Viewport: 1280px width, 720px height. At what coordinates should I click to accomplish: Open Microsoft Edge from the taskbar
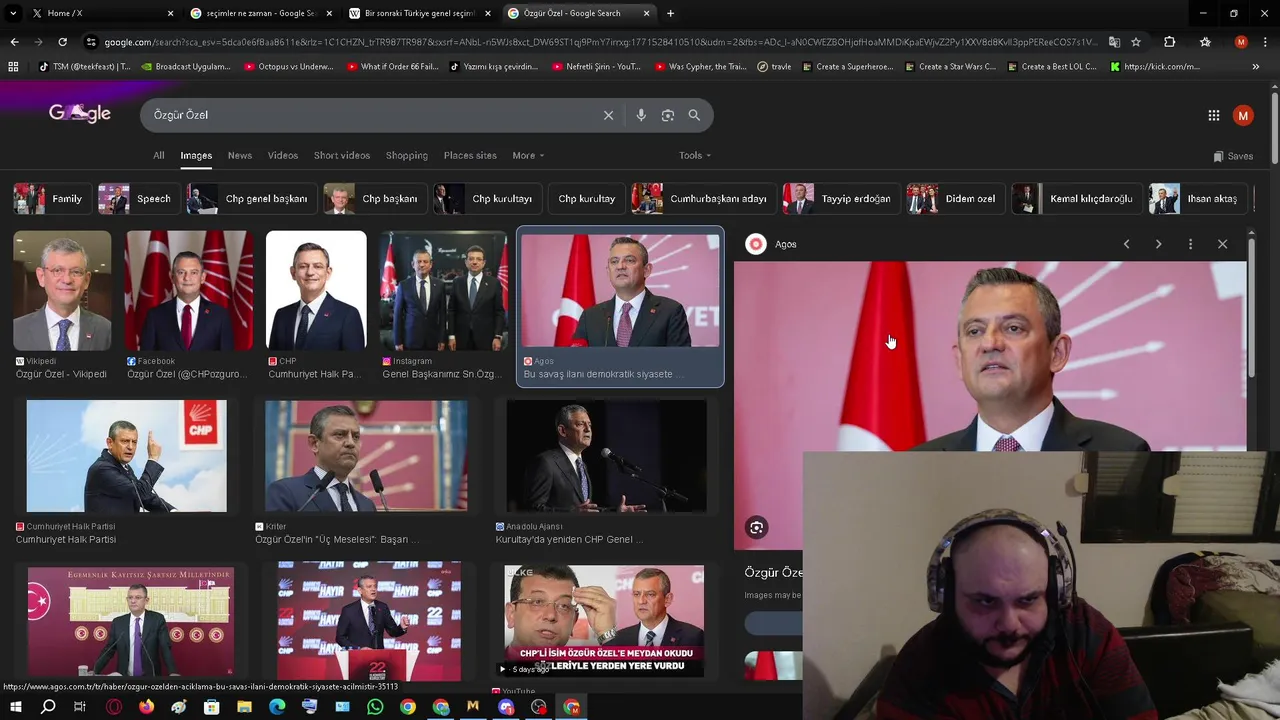pos(277,707)
